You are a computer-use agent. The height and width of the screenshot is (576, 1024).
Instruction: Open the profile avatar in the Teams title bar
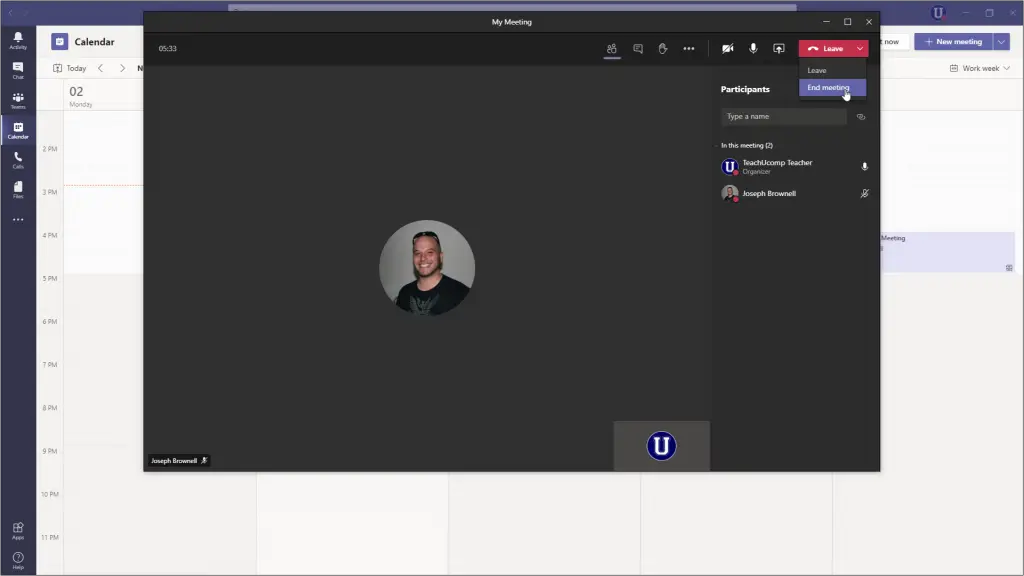pyautogui.click(x=938, y=12)
